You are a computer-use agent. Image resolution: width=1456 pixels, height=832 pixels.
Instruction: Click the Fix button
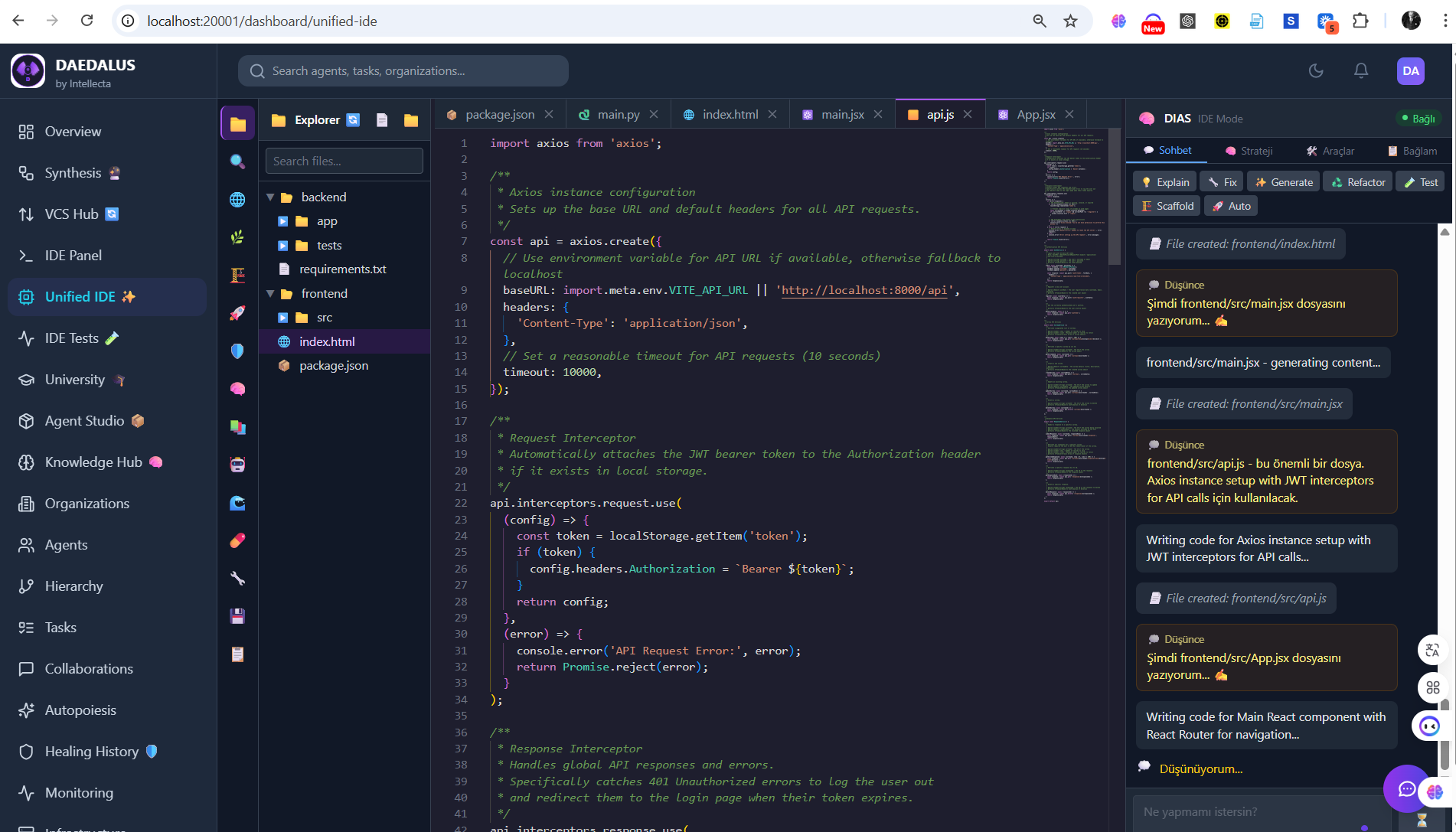pos(1222,182)
